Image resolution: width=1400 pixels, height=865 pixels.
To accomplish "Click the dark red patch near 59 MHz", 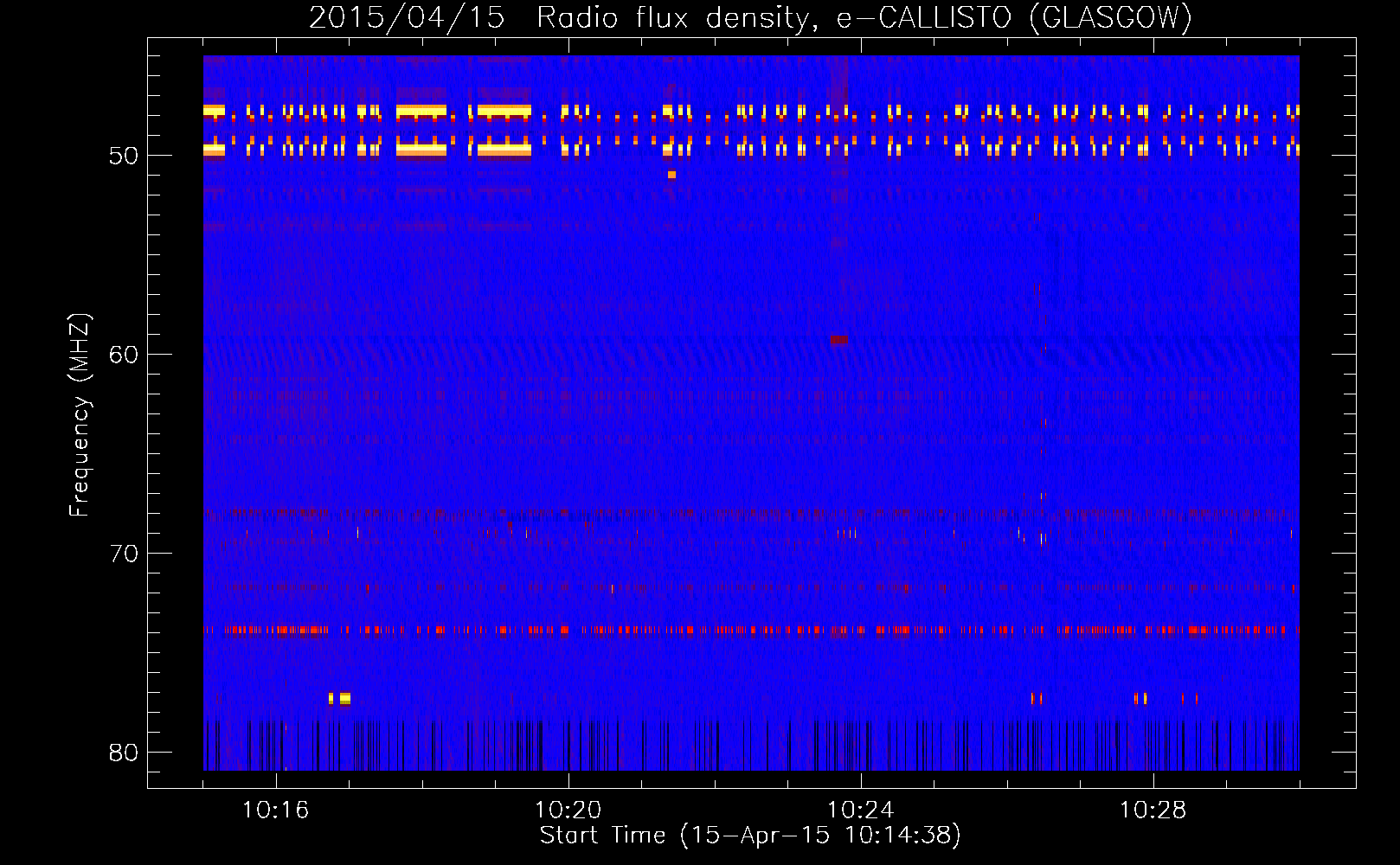I will (838, 340).
